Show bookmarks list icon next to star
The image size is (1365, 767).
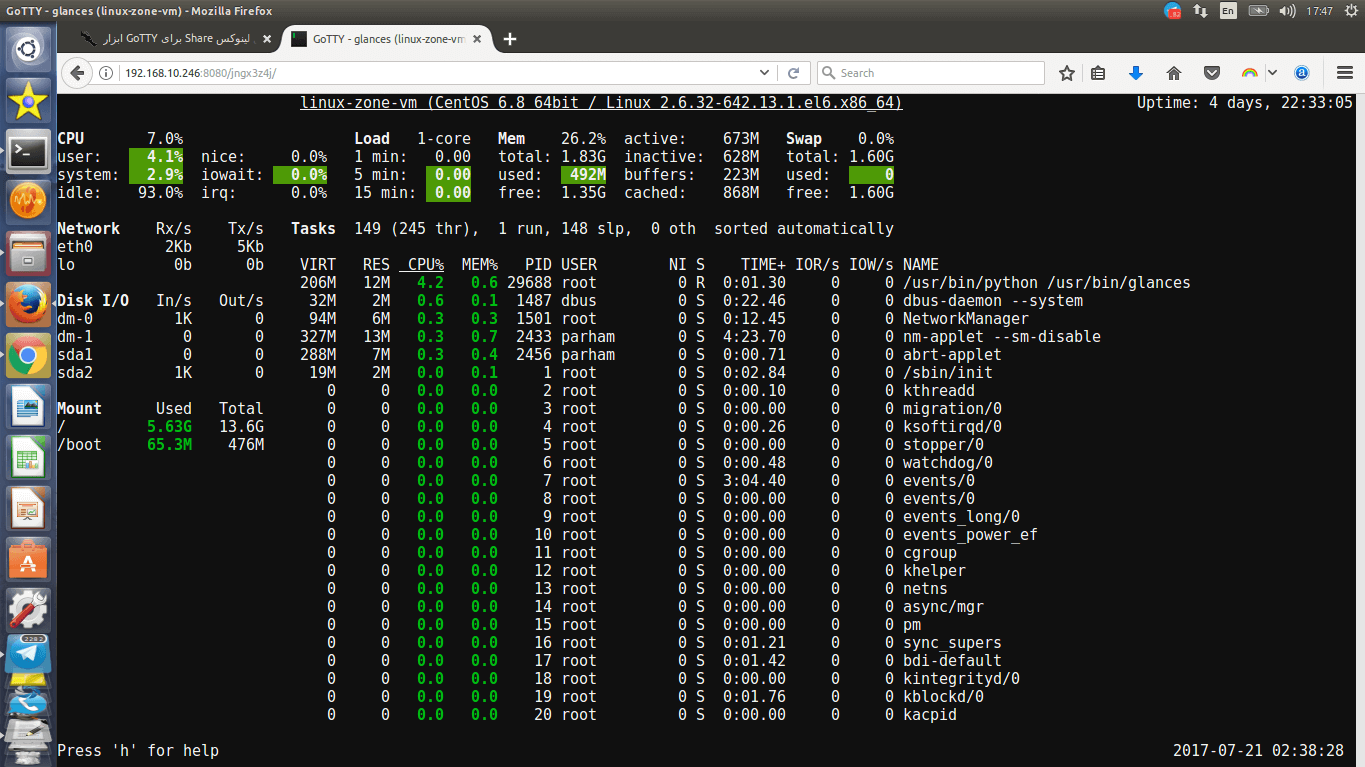pyautogui.click(x=1098, y=73)
